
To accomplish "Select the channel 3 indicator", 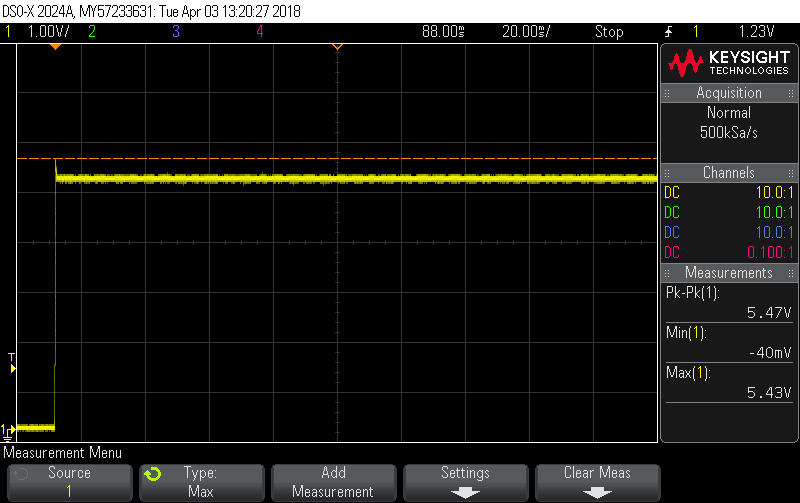I will point(176,32).
